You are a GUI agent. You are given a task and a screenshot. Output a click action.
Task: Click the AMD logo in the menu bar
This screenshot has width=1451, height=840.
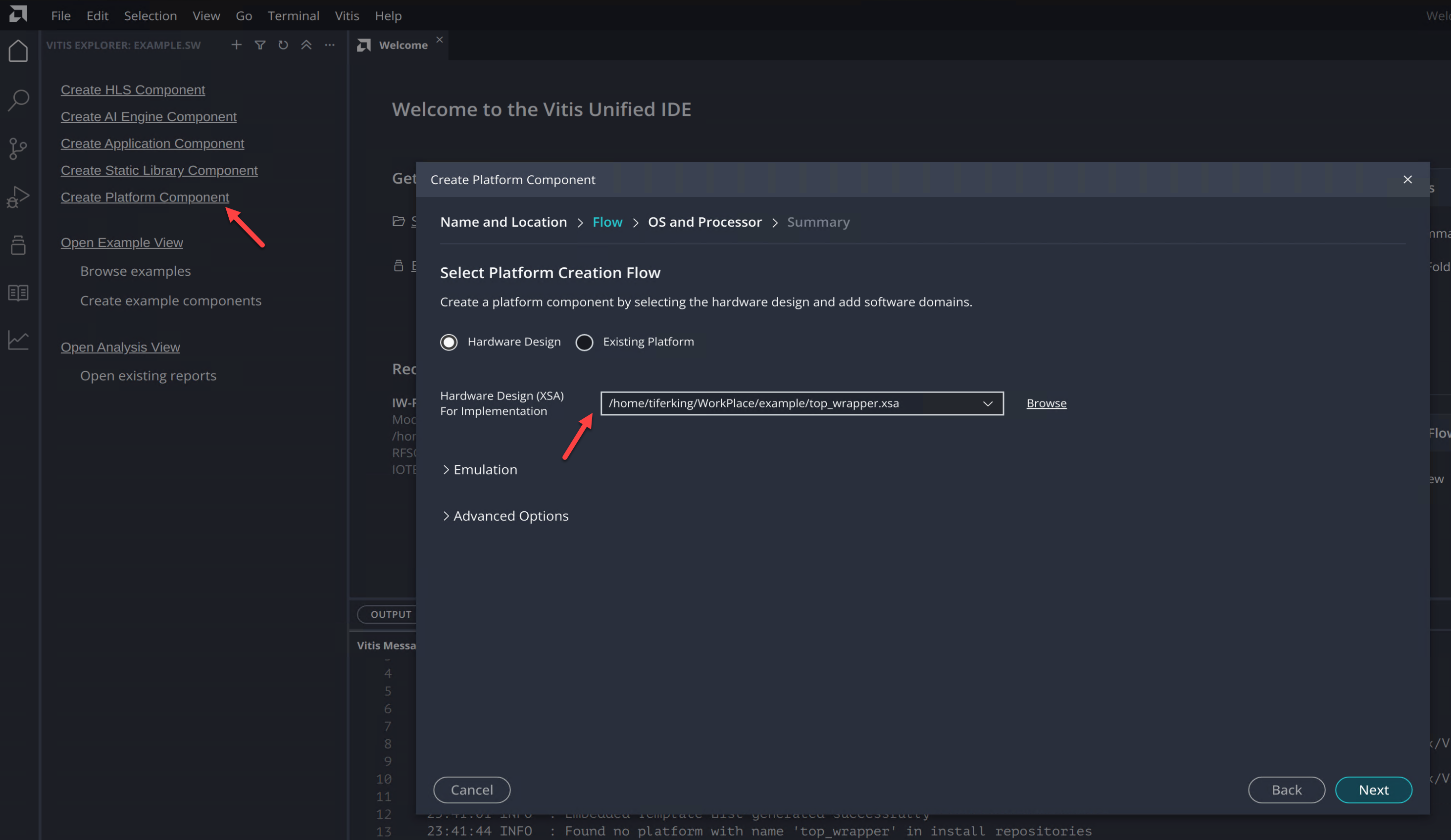pos(18,14)
